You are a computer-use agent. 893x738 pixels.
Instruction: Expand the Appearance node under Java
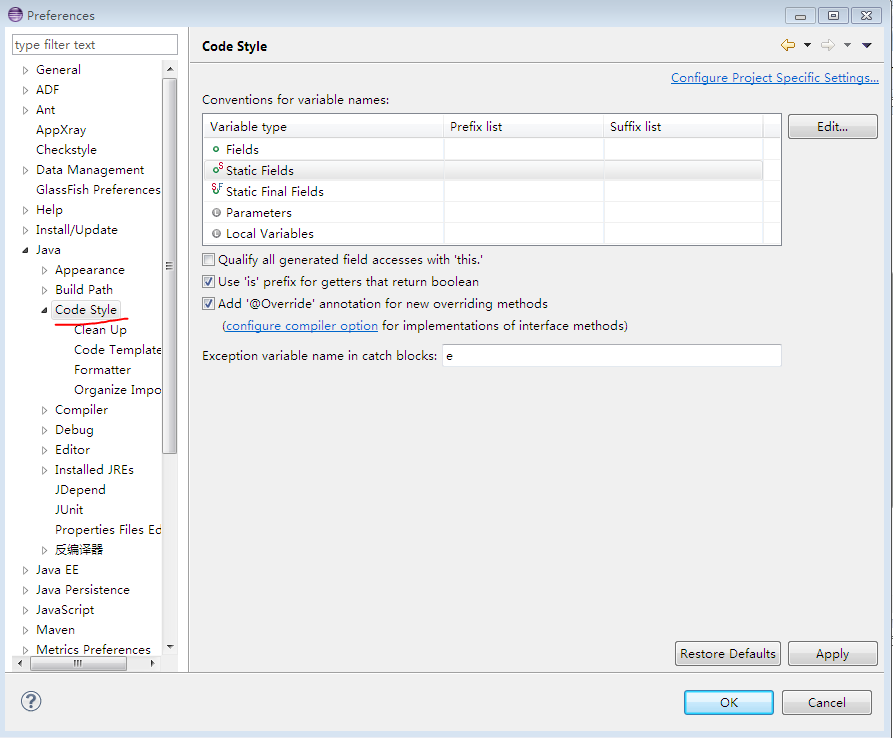coord(44,270)
